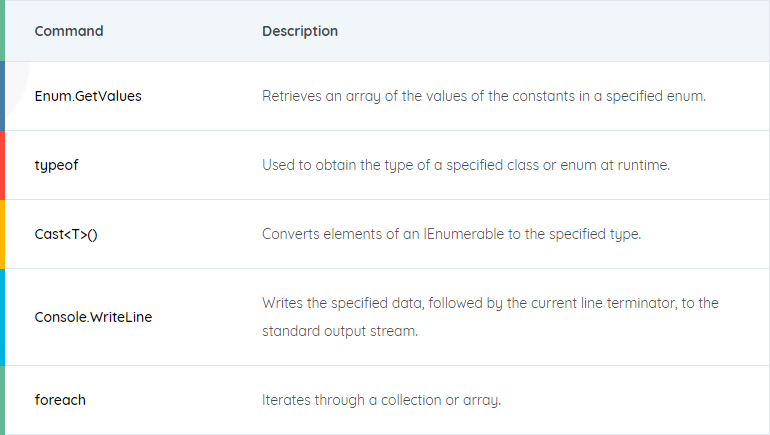This screenshot has width=770, height=435.
Task: Select the foreach command cell
Action: (x=60, y=400)
